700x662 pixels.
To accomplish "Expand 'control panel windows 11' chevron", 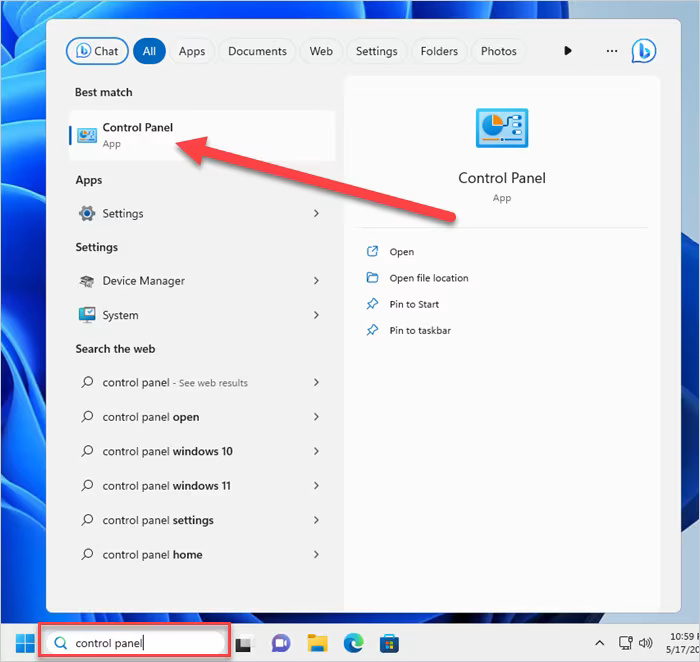I will coord(316,486).
